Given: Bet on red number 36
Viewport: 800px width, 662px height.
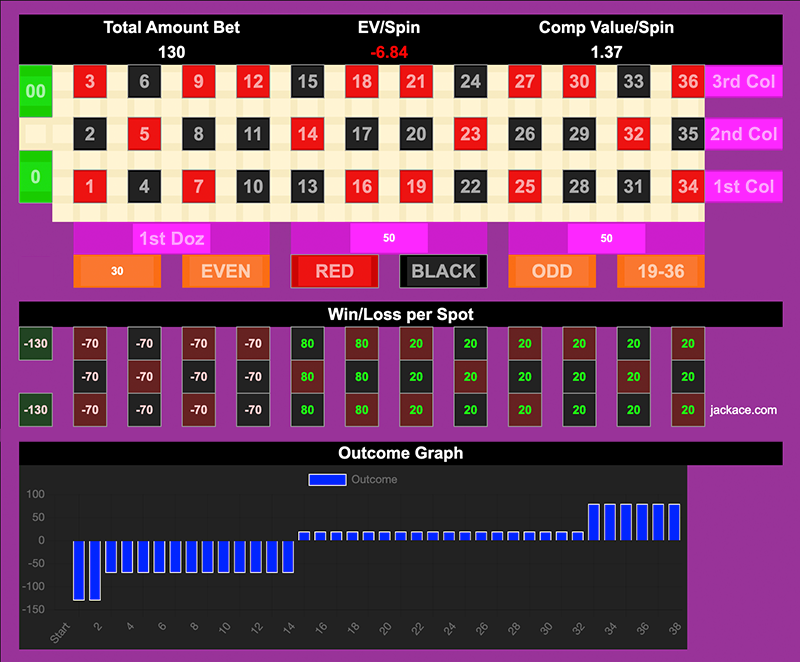Looking at the screenshot, I should (x=687, y=82).
